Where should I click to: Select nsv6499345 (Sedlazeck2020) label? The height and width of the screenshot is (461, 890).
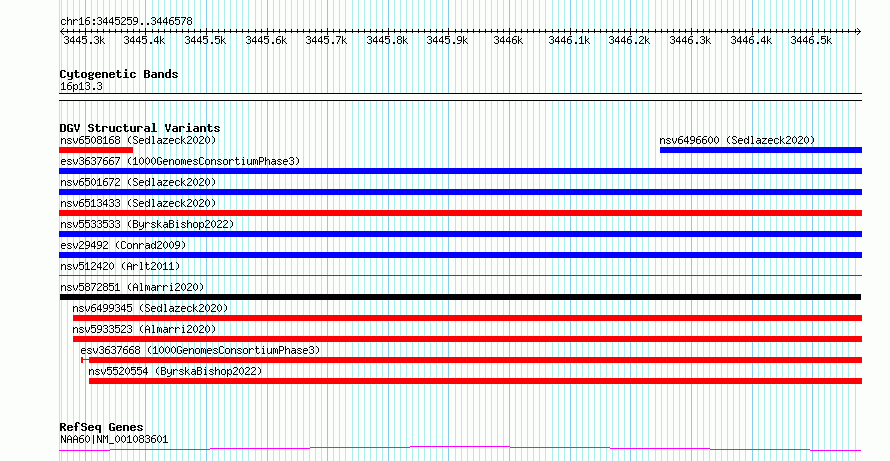[150, 308]
